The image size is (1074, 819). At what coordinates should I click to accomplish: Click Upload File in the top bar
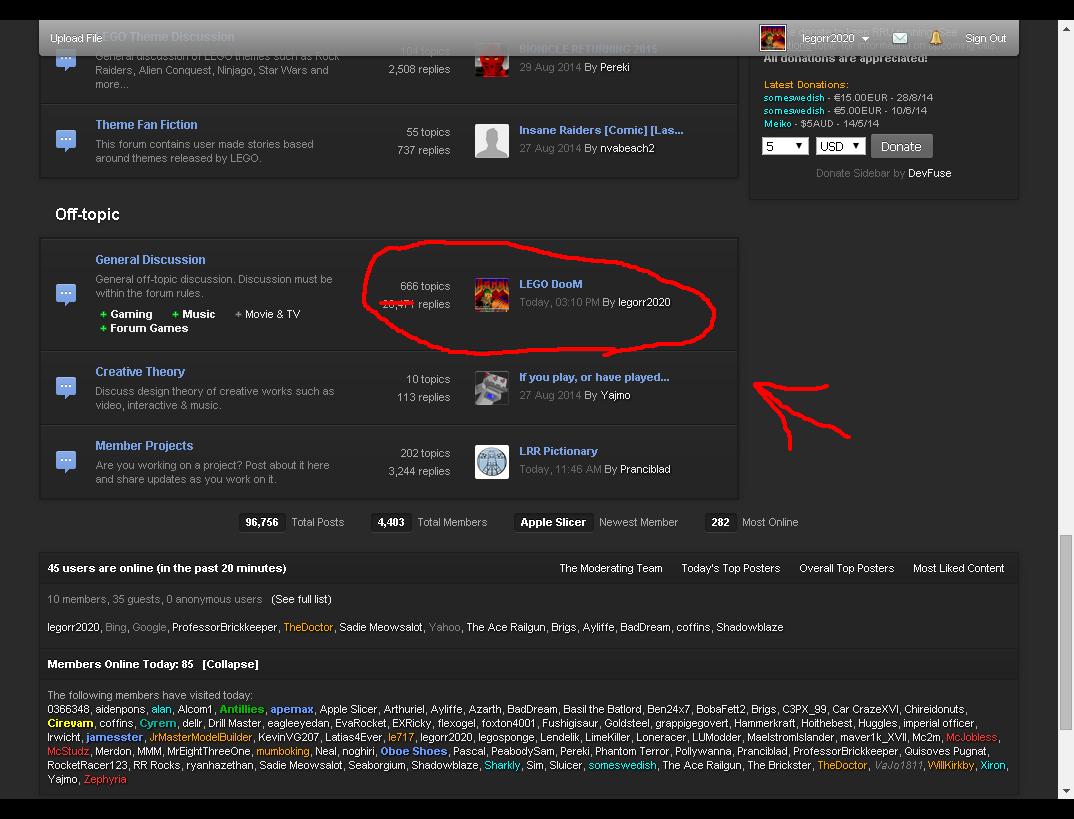76,38
